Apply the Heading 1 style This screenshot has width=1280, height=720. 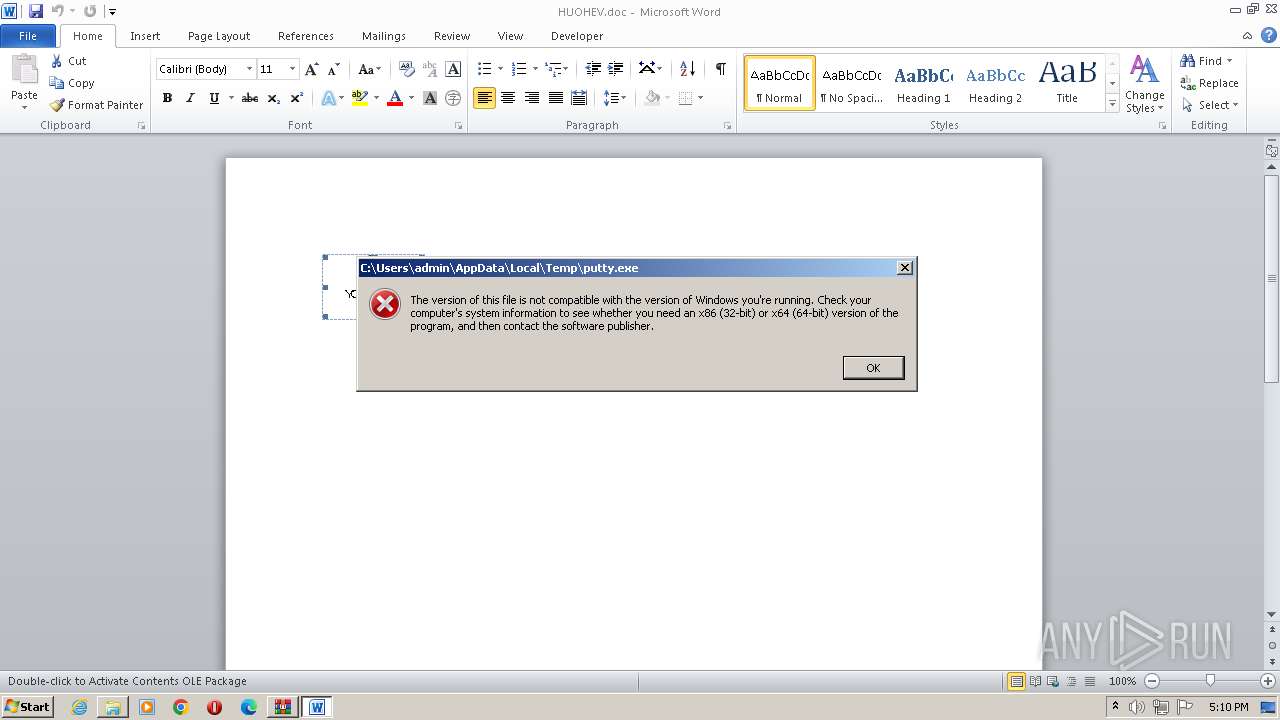click(923, 83)
